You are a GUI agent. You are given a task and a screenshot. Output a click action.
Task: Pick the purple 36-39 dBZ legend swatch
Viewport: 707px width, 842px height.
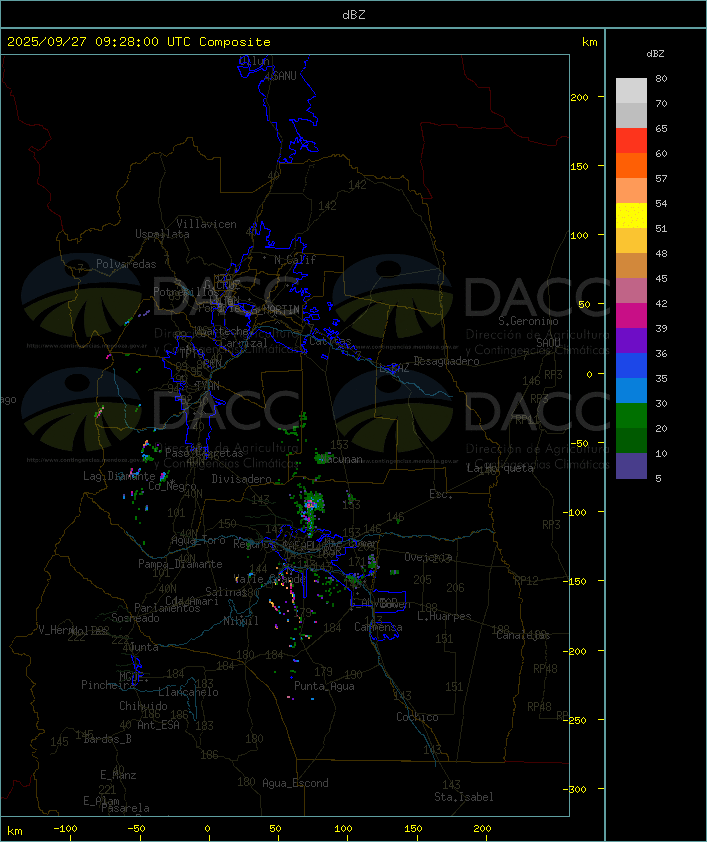[x=631, y=340]
